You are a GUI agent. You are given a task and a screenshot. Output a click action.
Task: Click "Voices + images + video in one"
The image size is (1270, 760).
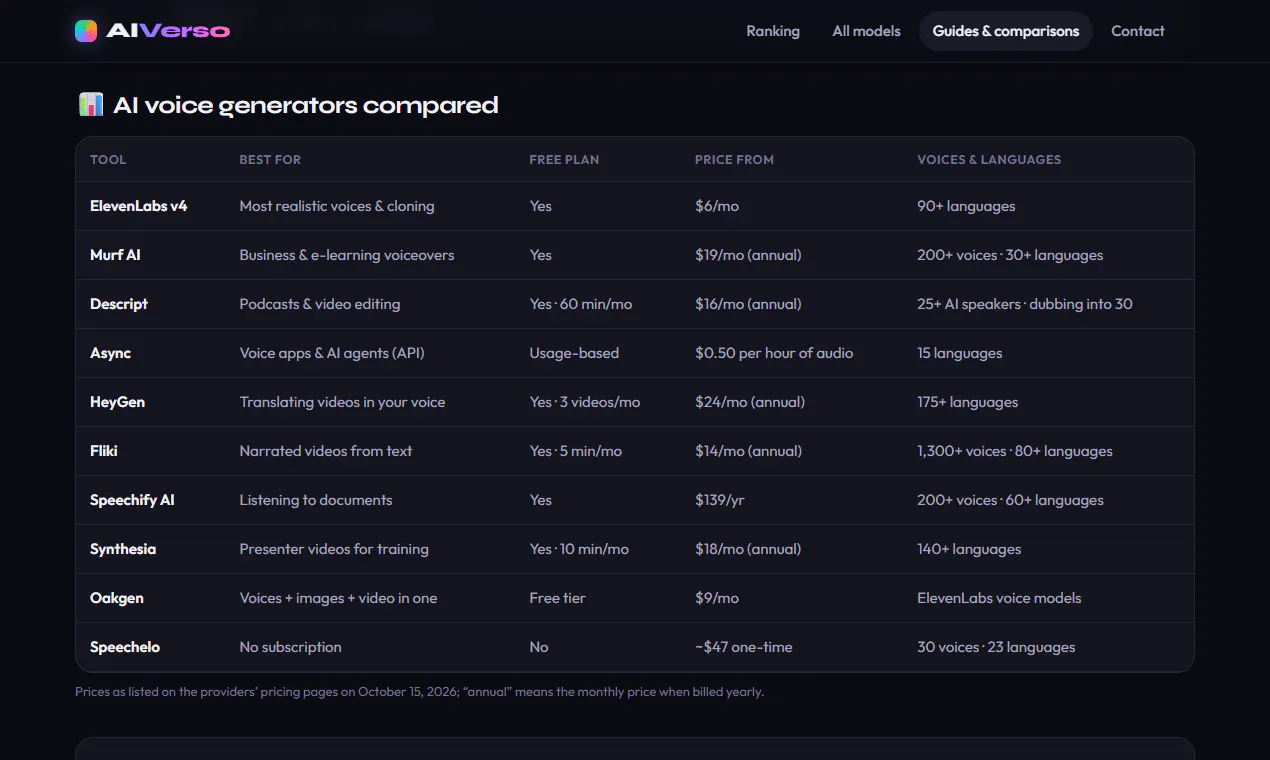tap(338, 598)
